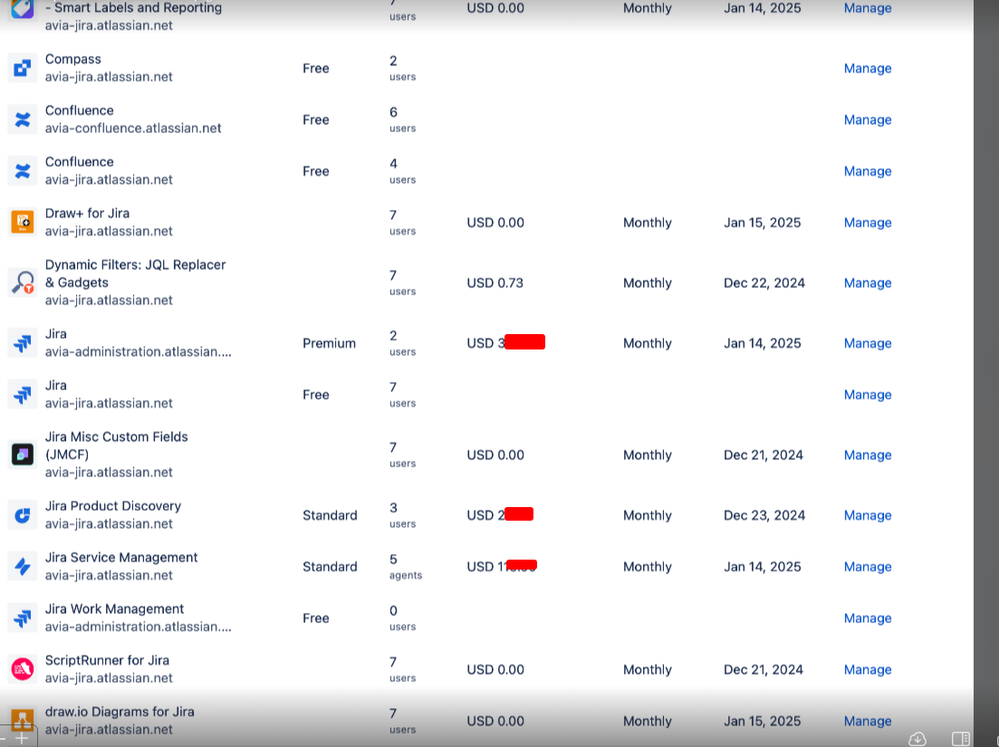999x747 pixels.
Task: Click Confluence icon in the avia-jira.atlassian.net row
Action: tap(22, 171)
